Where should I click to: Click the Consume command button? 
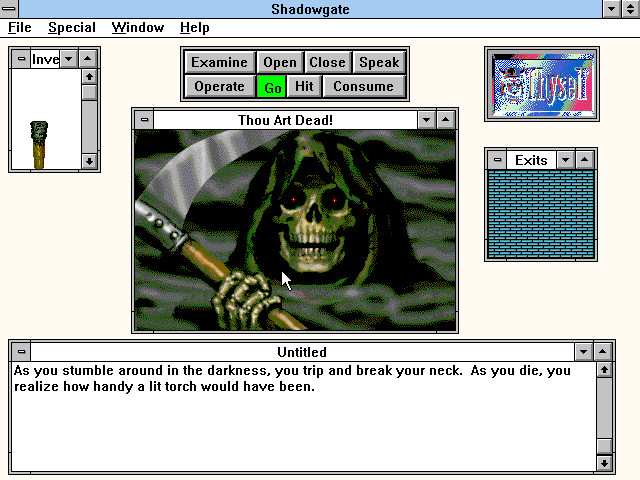point(364,87)
